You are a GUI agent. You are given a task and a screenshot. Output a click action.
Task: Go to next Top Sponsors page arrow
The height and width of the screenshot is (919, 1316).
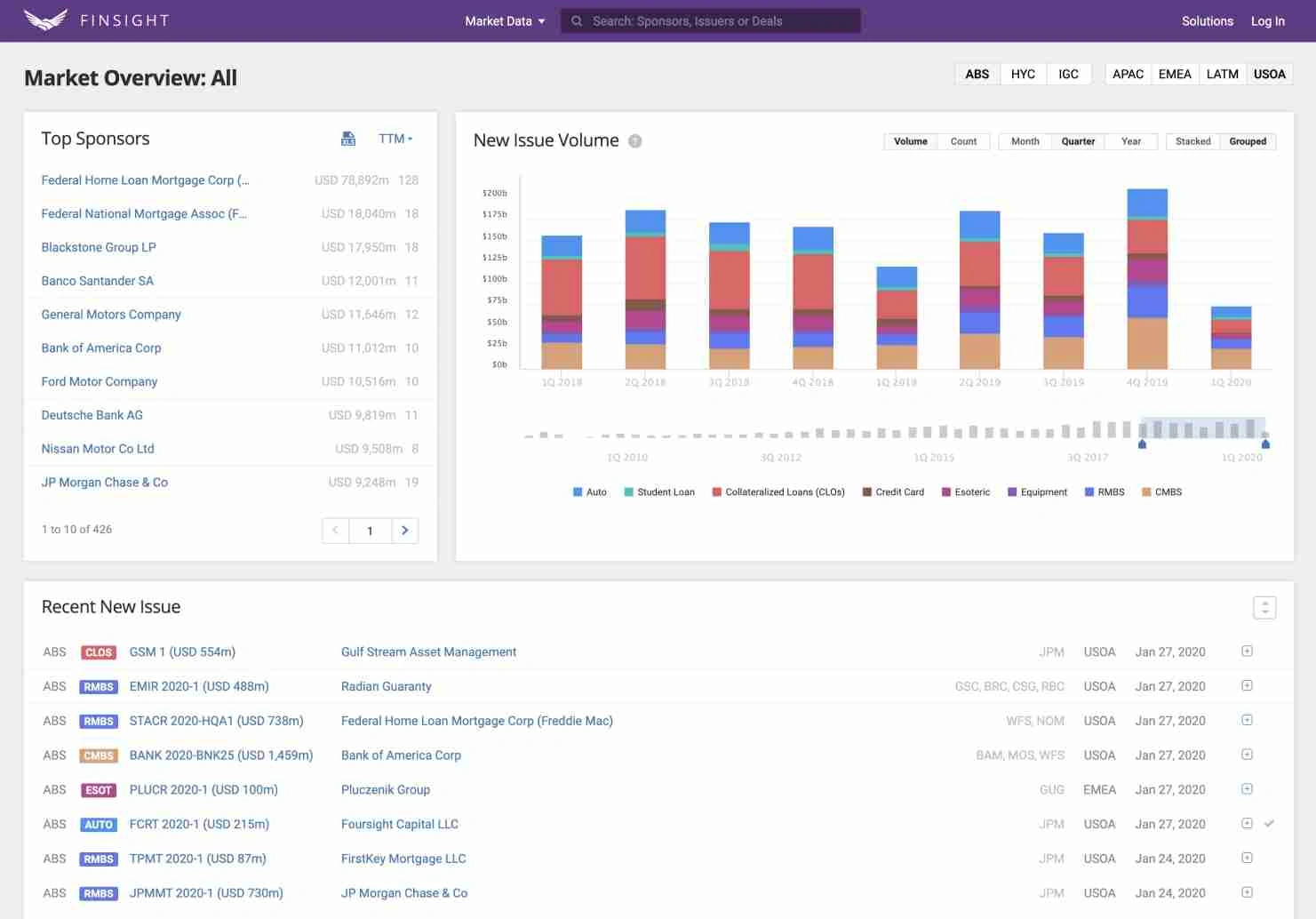coord(405,531)
